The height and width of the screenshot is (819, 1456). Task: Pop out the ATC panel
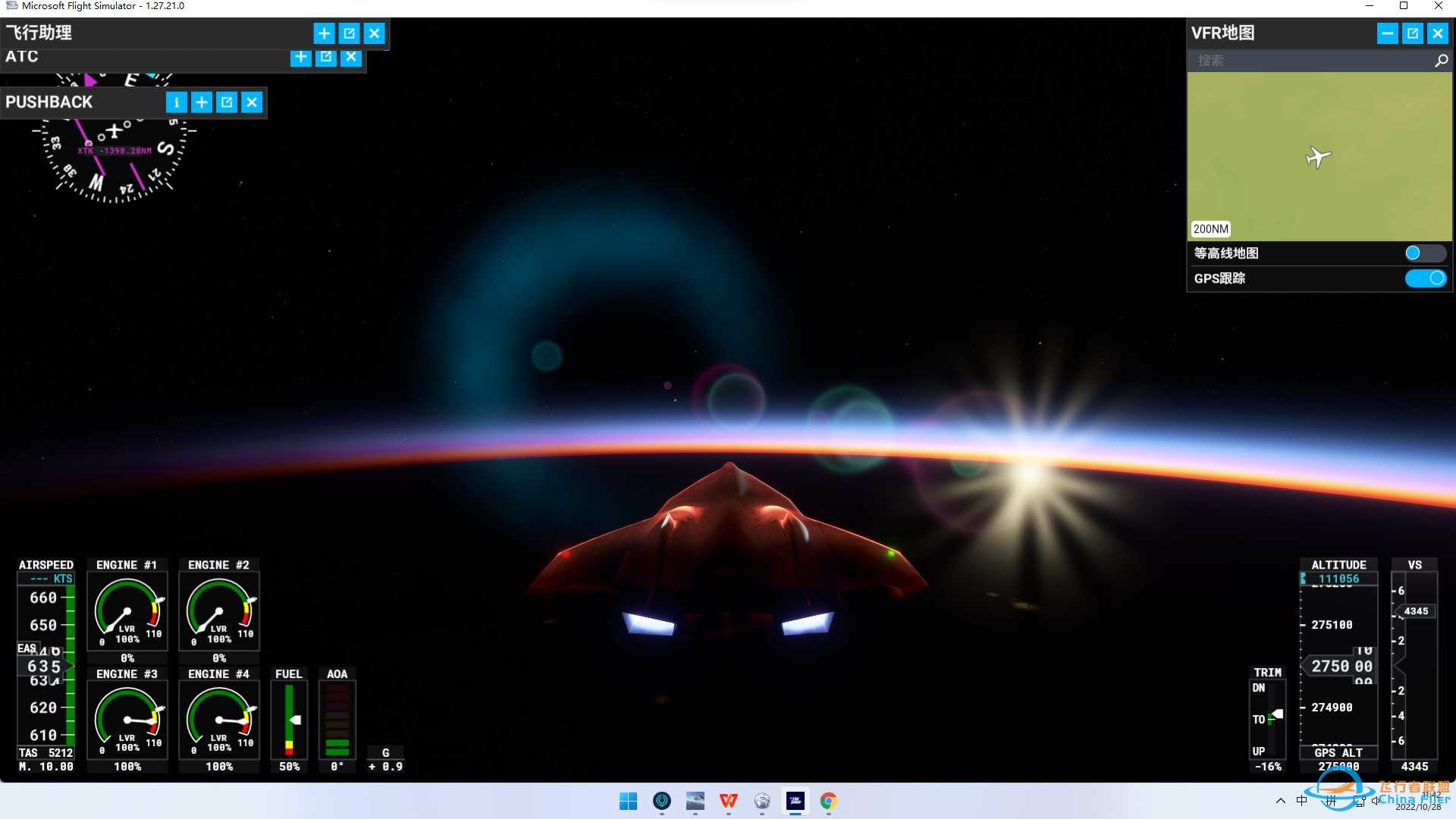click(x=326, y=57)
